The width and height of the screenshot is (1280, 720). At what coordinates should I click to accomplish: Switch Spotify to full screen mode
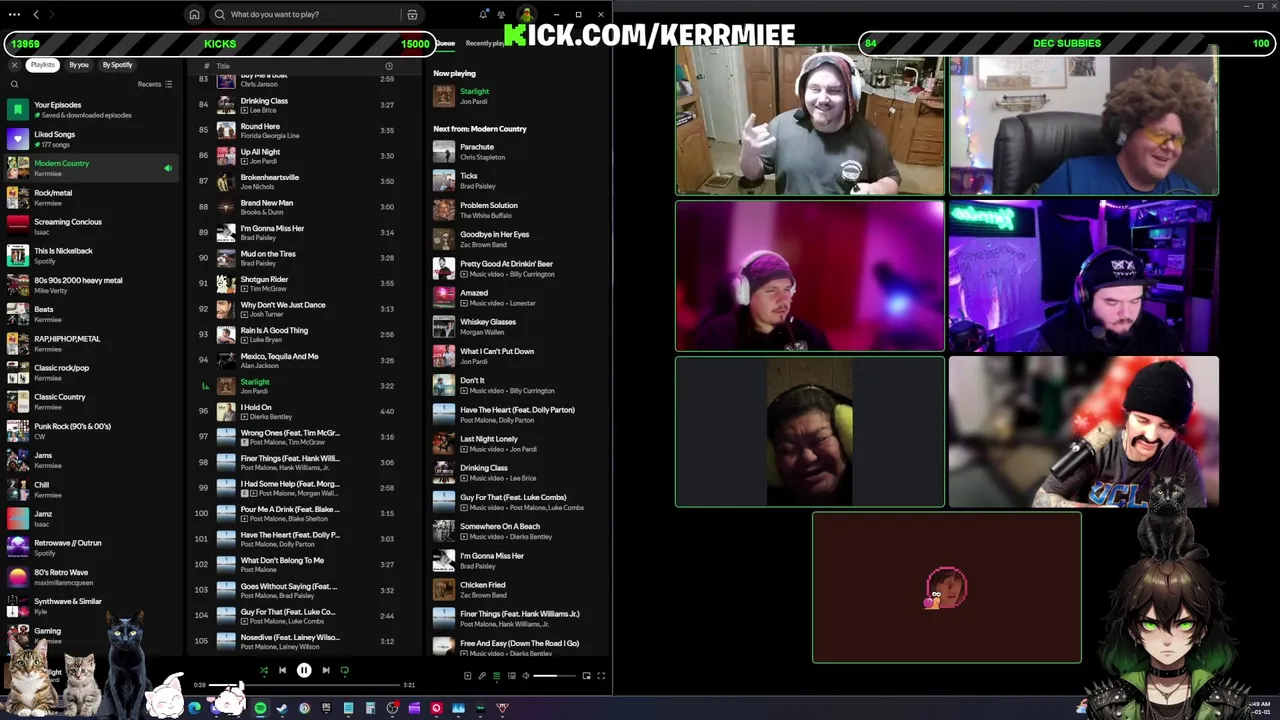coord(601,675)
